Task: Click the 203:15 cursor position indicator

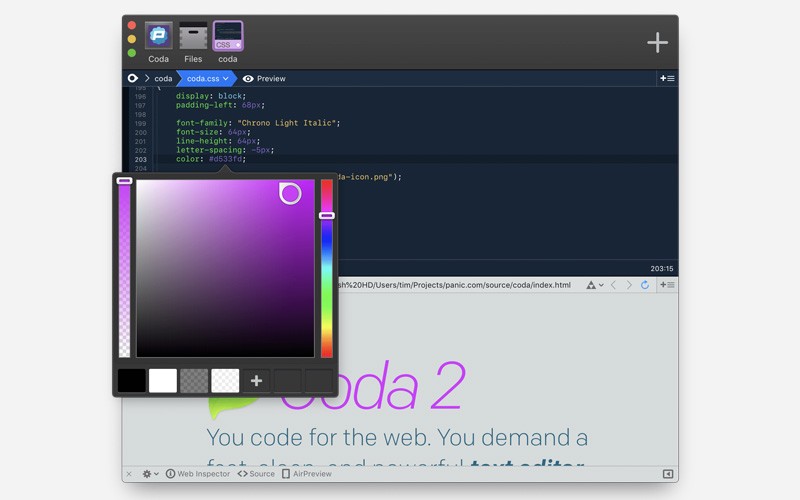Action: 661,268
